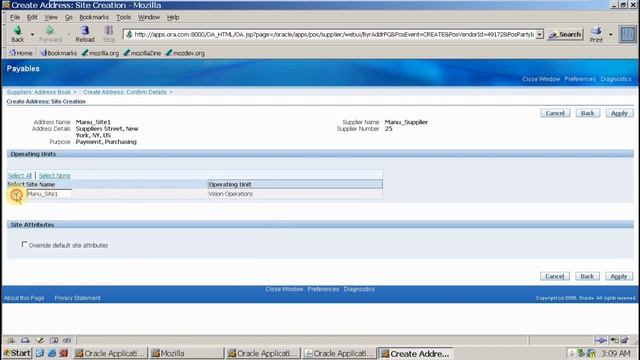Screen dimensions: 640x360
Task: Click the top Back page button
Action: (x=588, y=113)
